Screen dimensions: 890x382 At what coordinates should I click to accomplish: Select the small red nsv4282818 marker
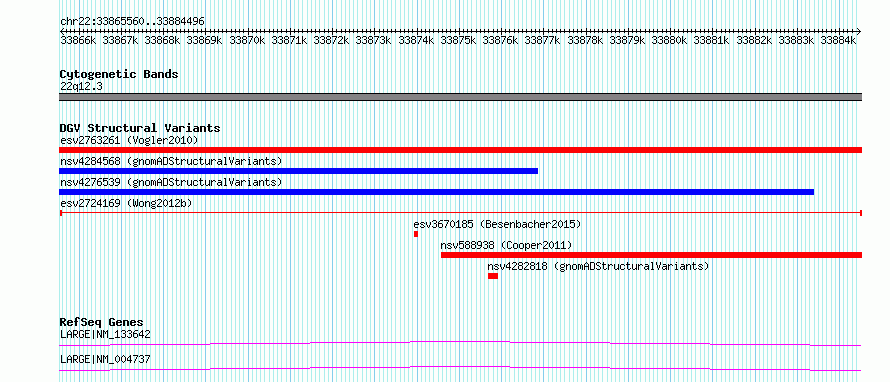(x=493, y=276)
